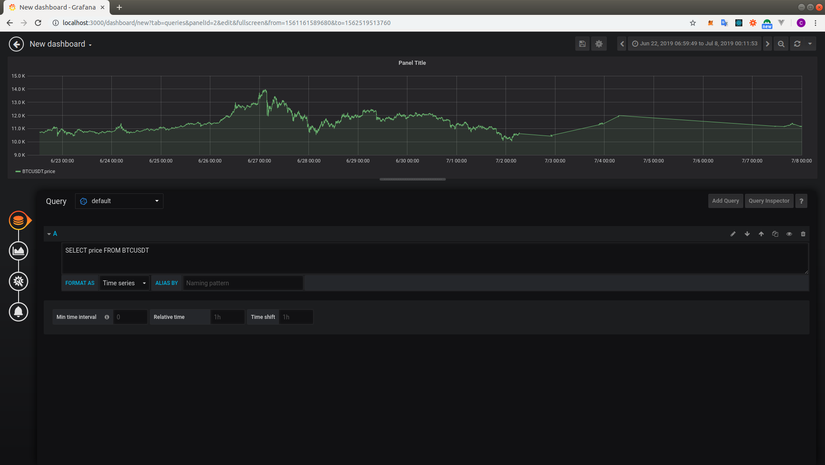Bookmark this page with the star icon

pos(693,23)
